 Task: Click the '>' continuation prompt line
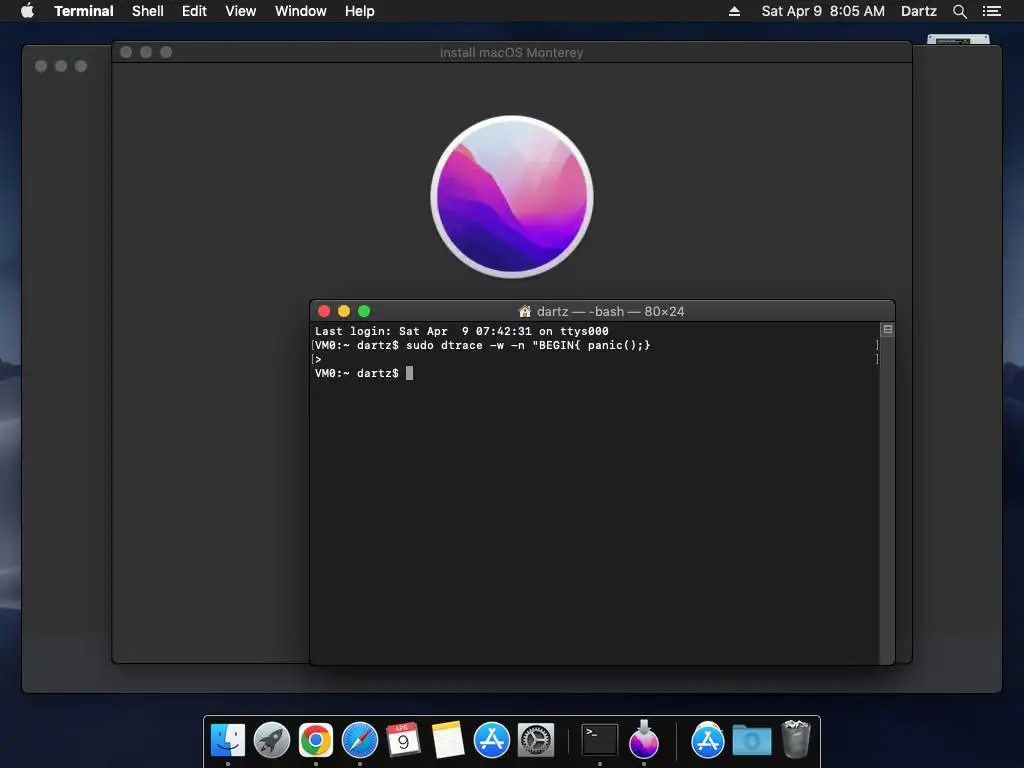coord(317,359)
